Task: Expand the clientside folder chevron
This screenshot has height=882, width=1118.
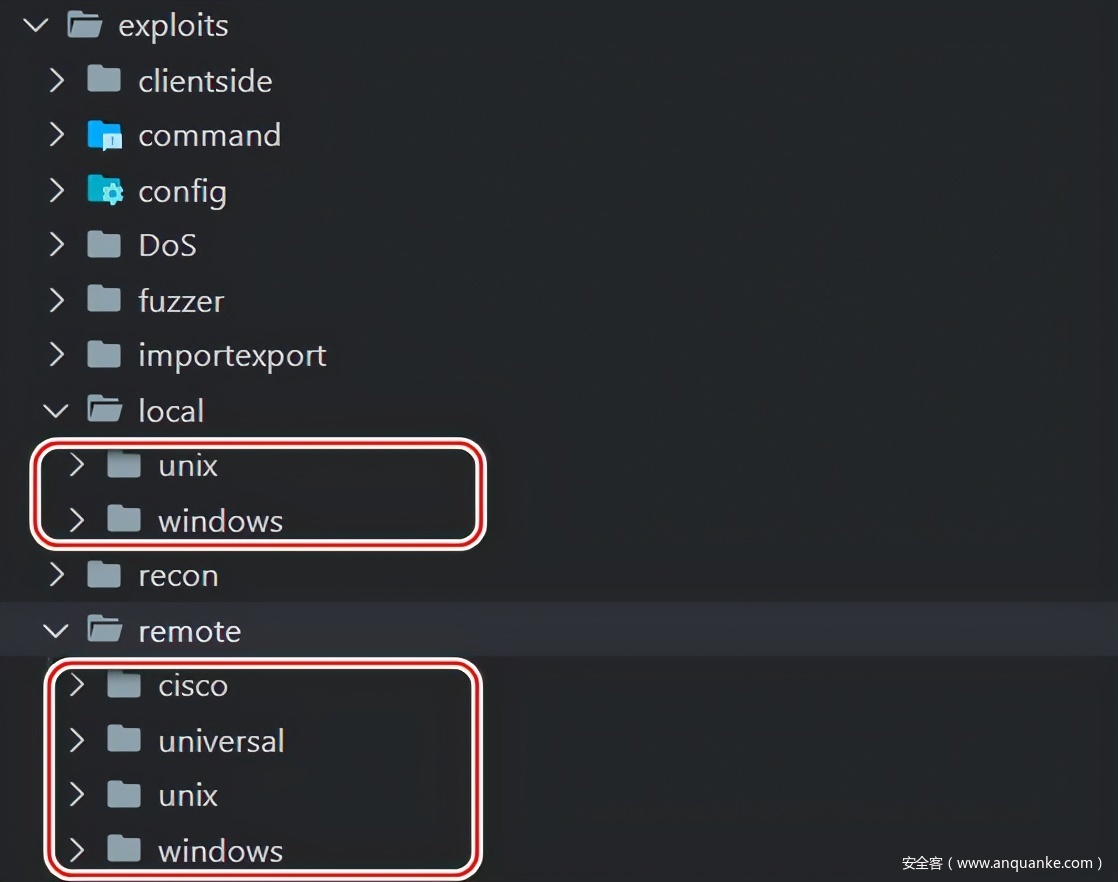Action: (x=57, y=80)
